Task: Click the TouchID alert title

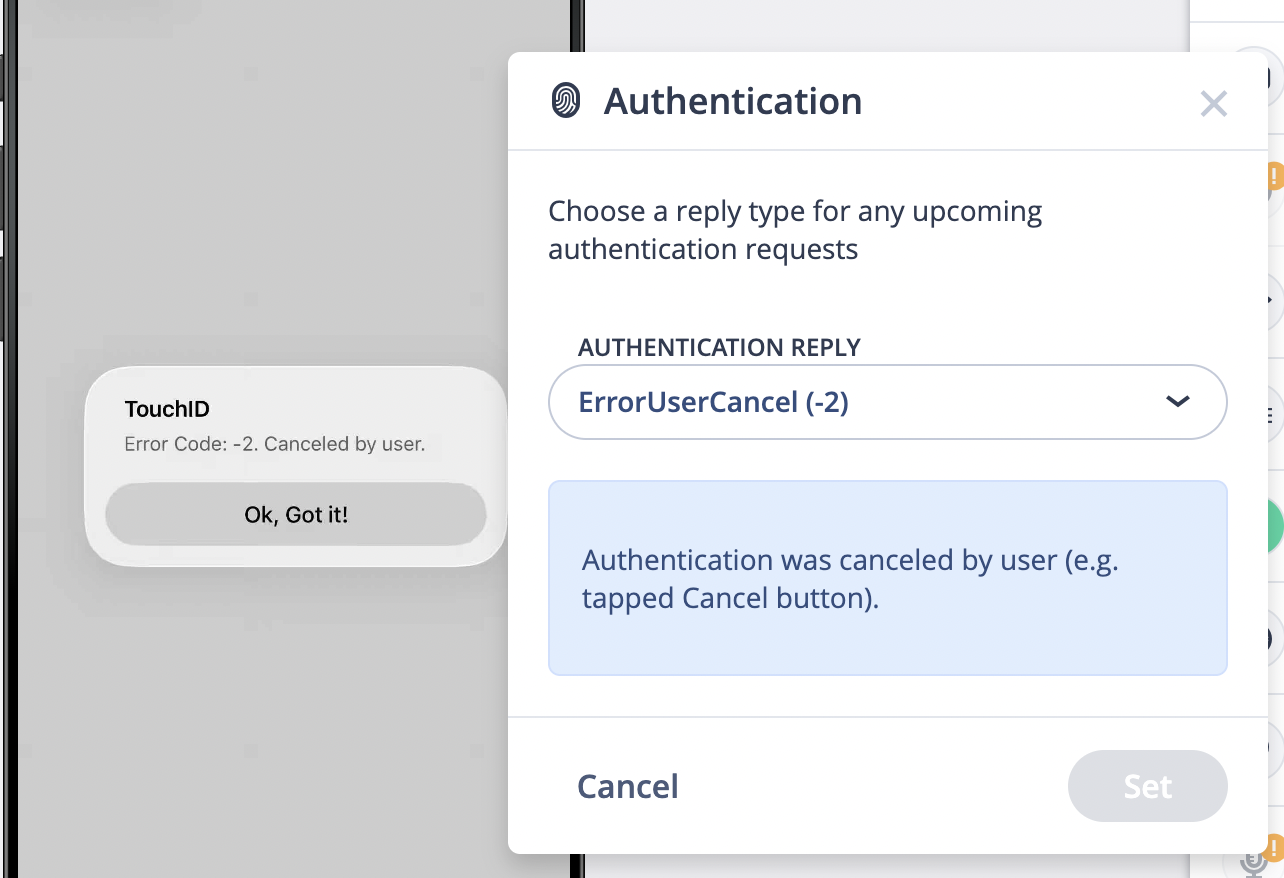Action: 167,409
